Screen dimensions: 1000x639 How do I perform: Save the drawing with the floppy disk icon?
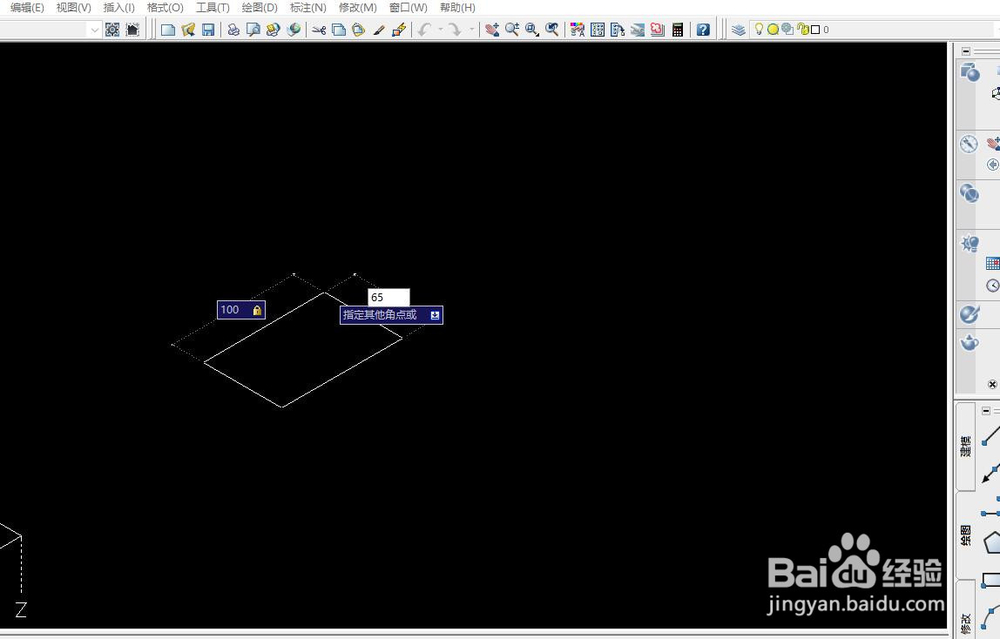click(208, 29)
